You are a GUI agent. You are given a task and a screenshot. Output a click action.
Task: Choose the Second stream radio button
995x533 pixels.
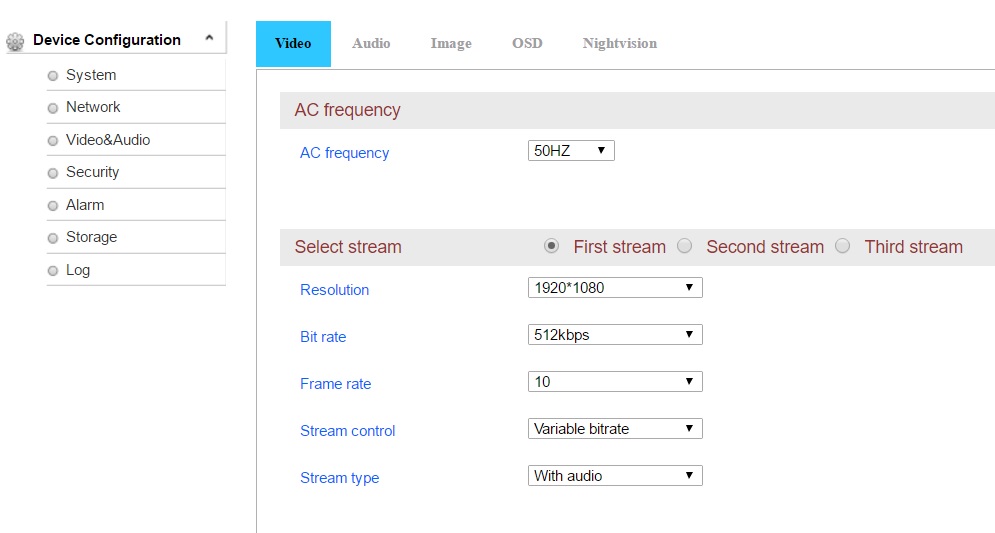click(x=685, y=246)
